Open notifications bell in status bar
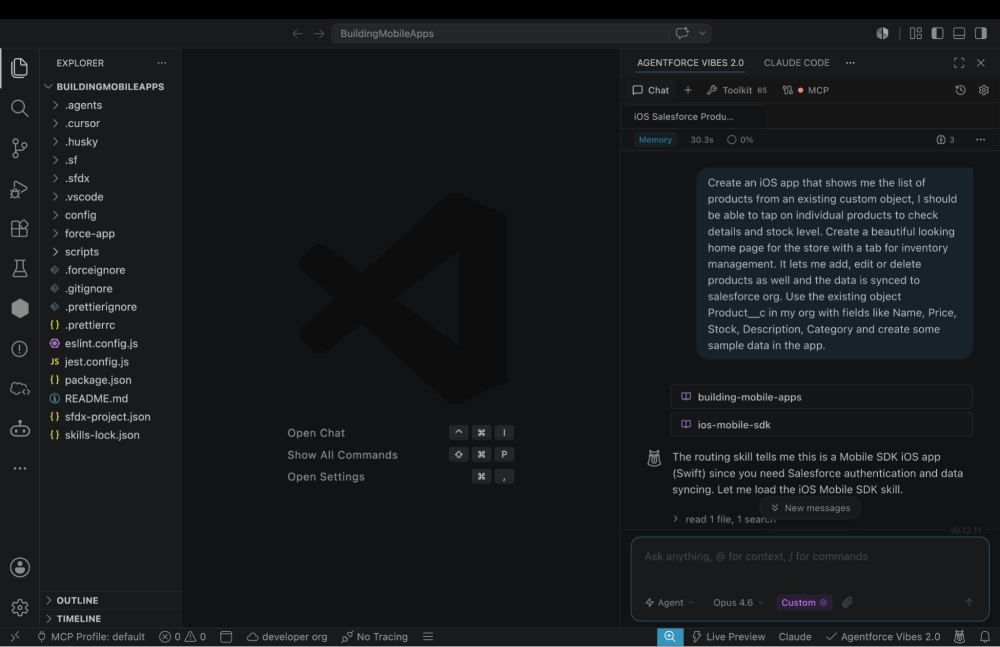Viewport: 1000px width, 647px height. 985,636
